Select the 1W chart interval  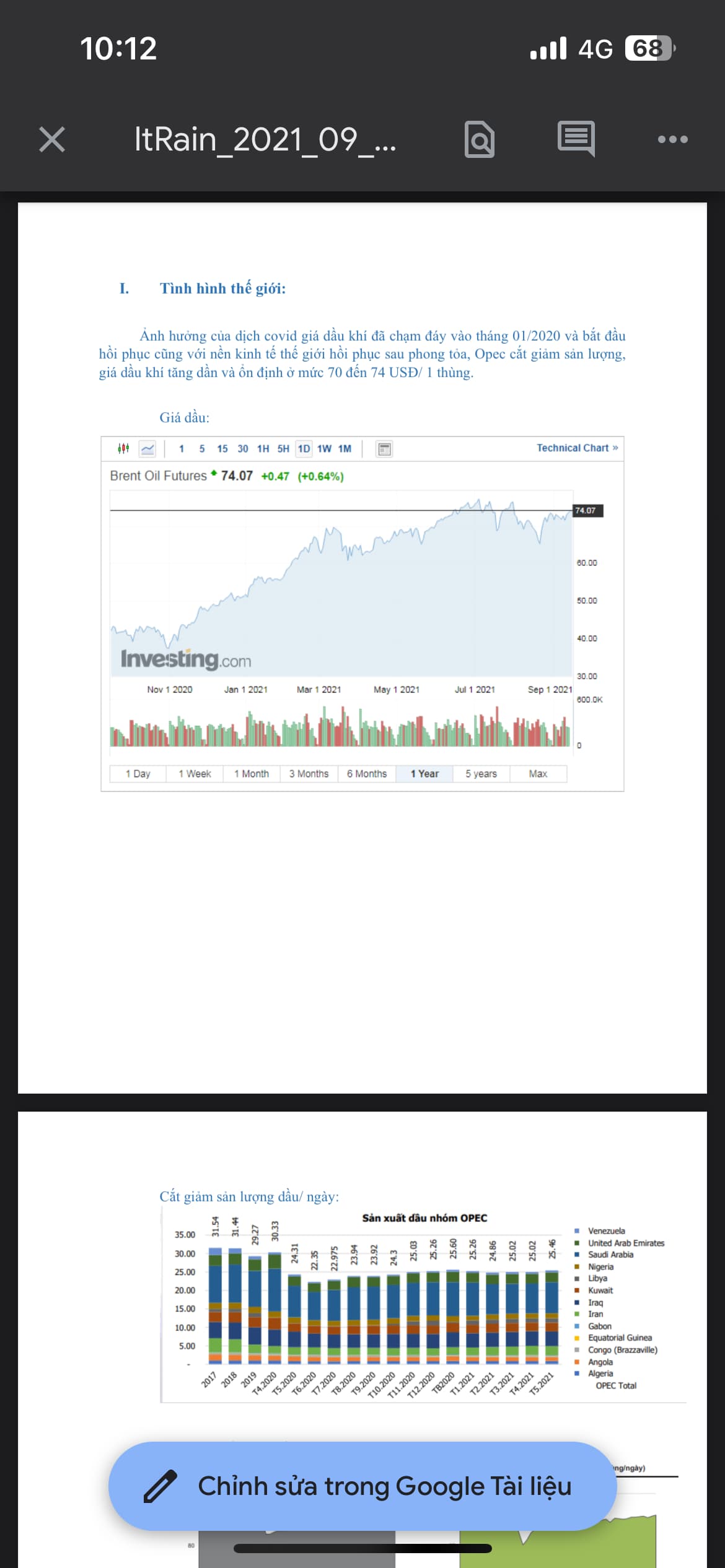[324, 449]
